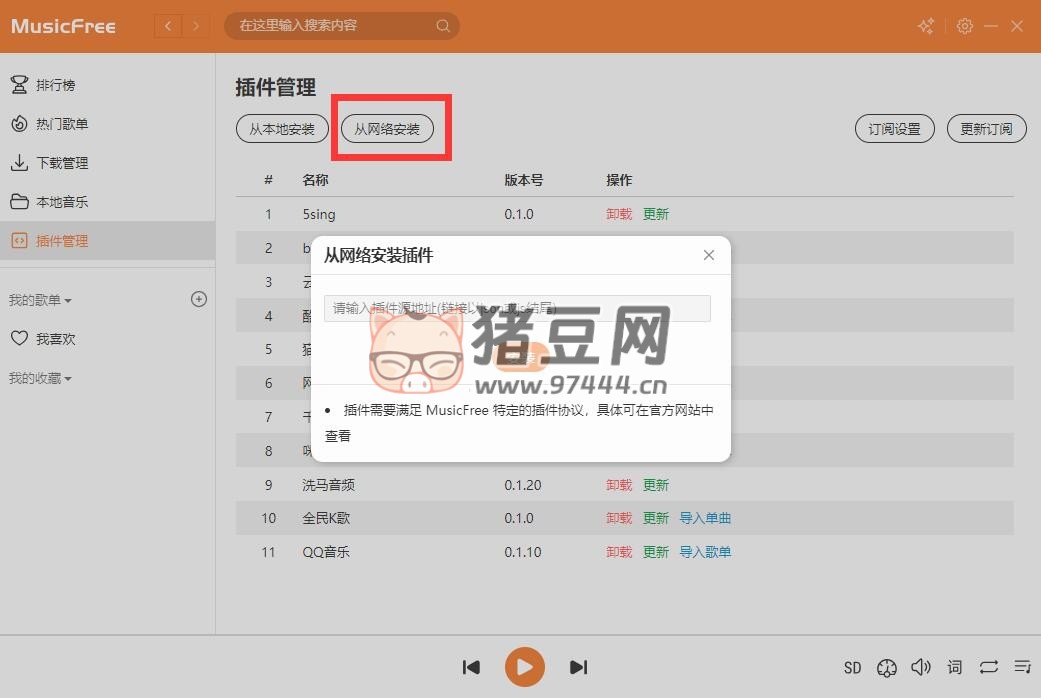Viewport: 1041px width, 698px height.
Task: Uninstall the 全民K歌 plugin
Action: tap(619, 518)
